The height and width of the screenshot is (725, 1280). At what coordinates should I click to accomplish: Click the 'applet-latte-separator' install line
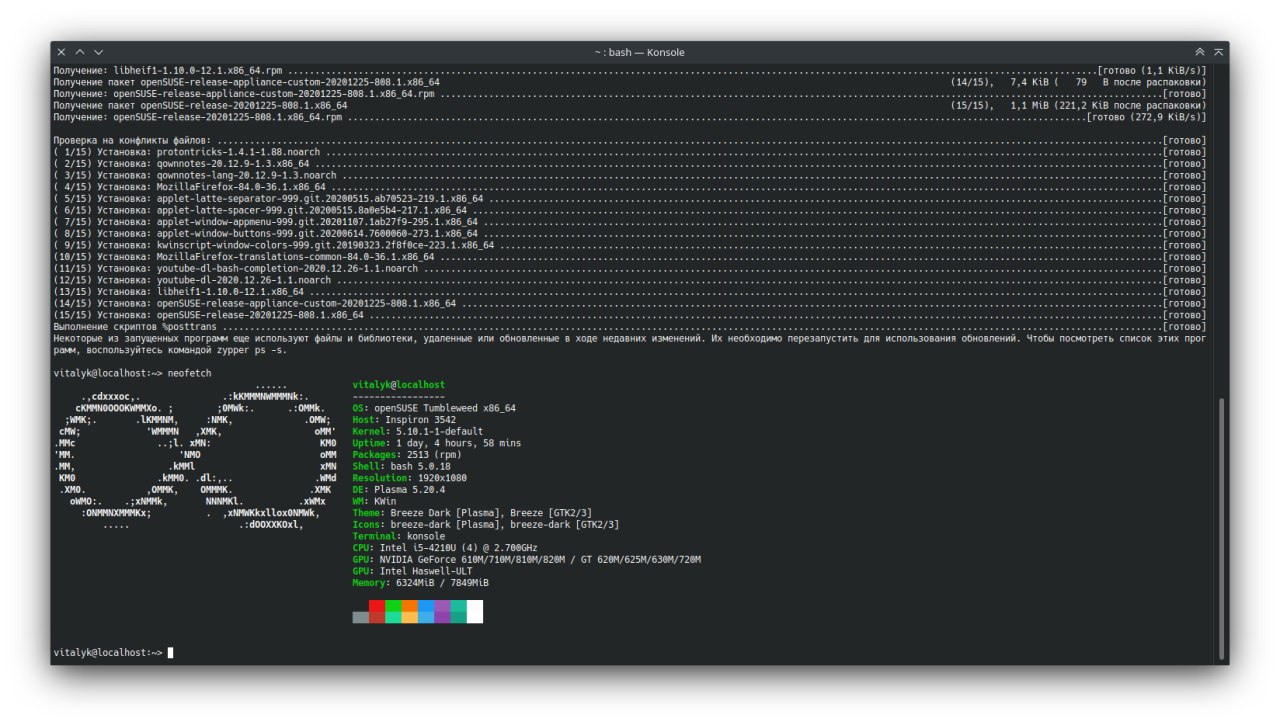click(x=630, y=198)
